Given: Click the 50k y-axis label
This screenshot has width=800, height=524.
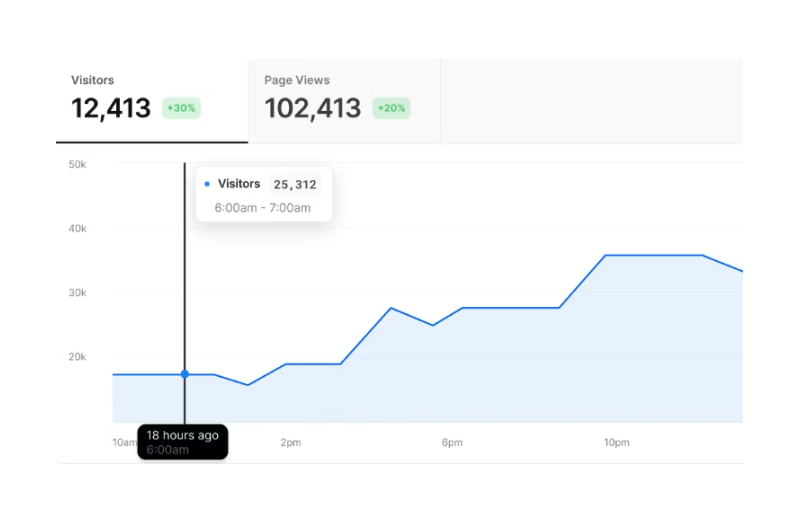Looking at the screenshot, I should coord(78,164).
